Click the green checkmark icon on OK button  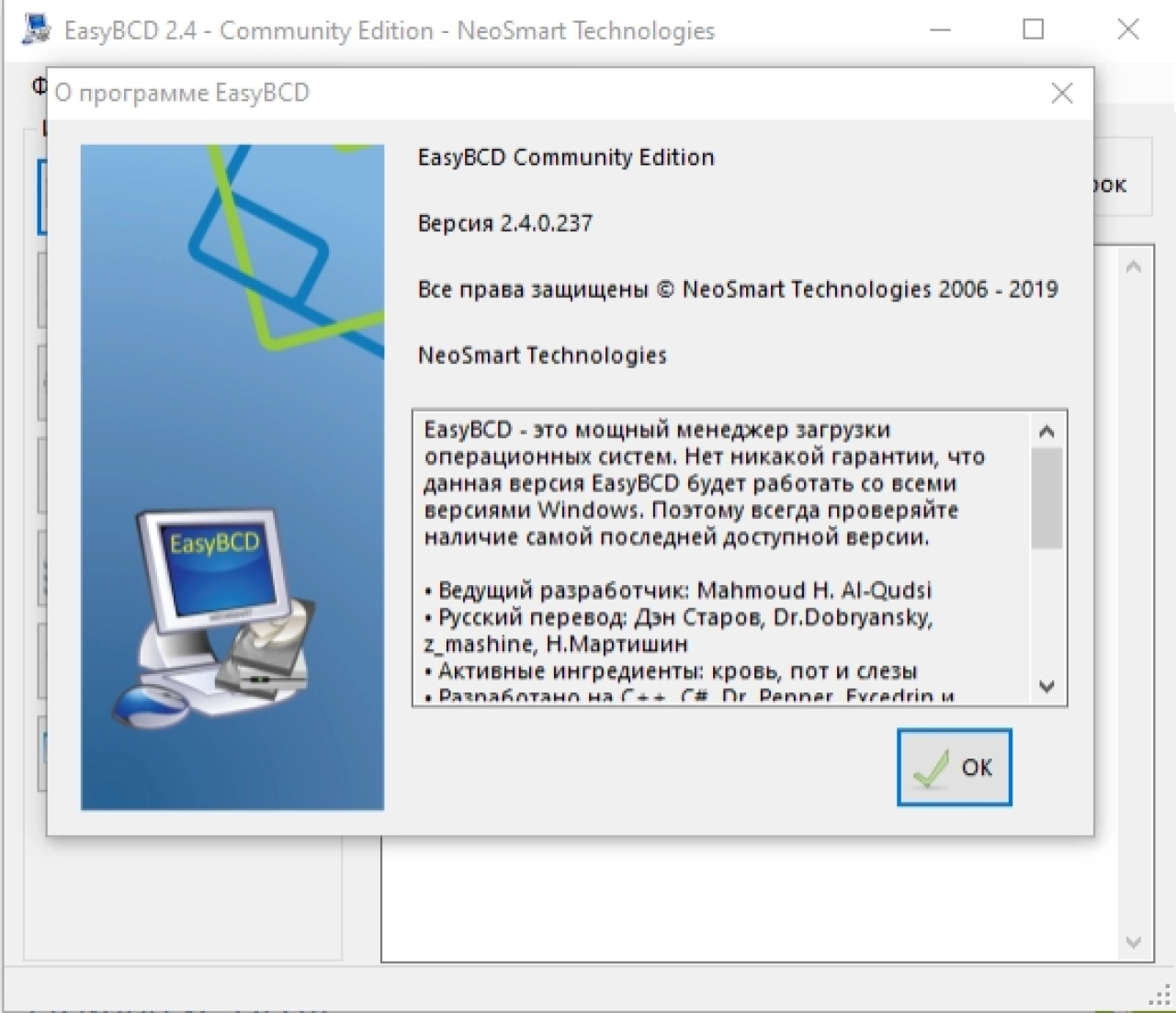pos(931,770)
